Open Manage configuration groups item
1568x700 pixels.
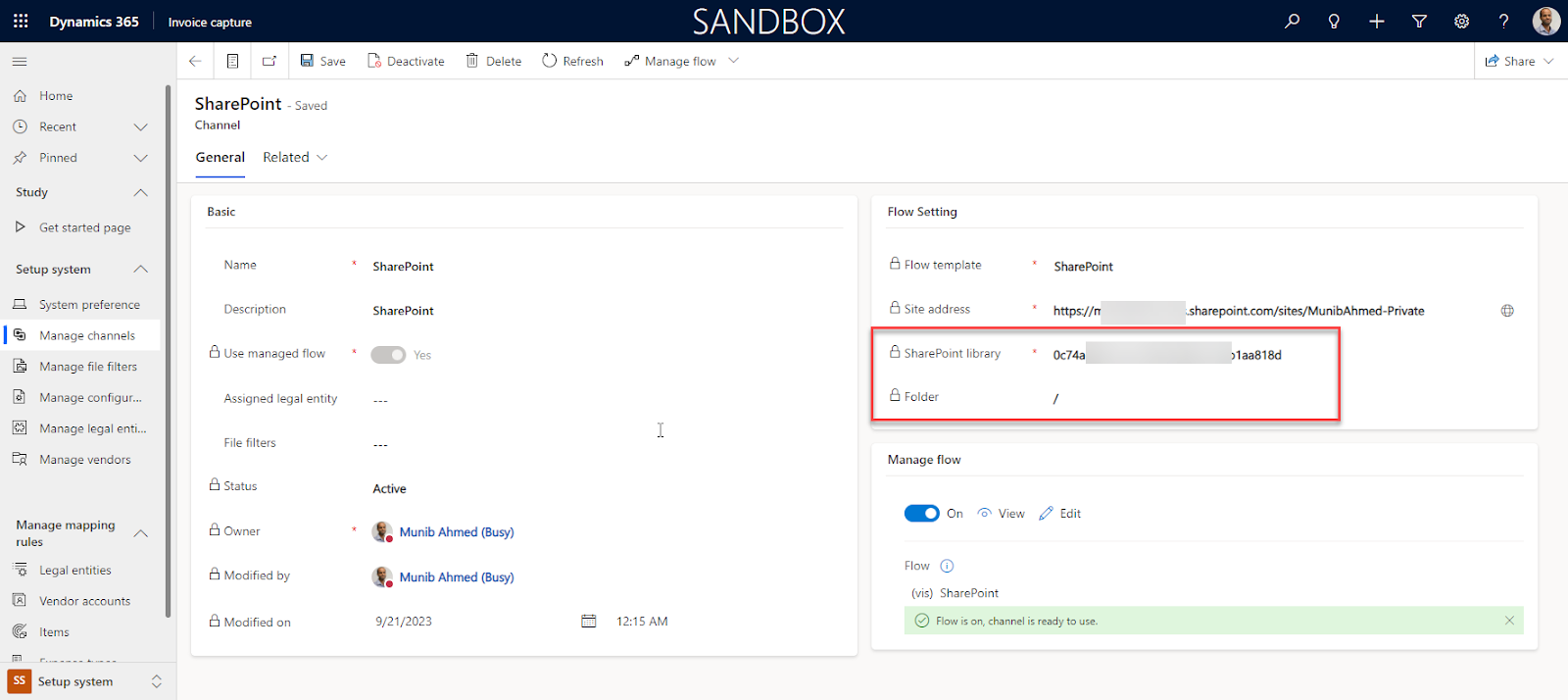point(90,398)
